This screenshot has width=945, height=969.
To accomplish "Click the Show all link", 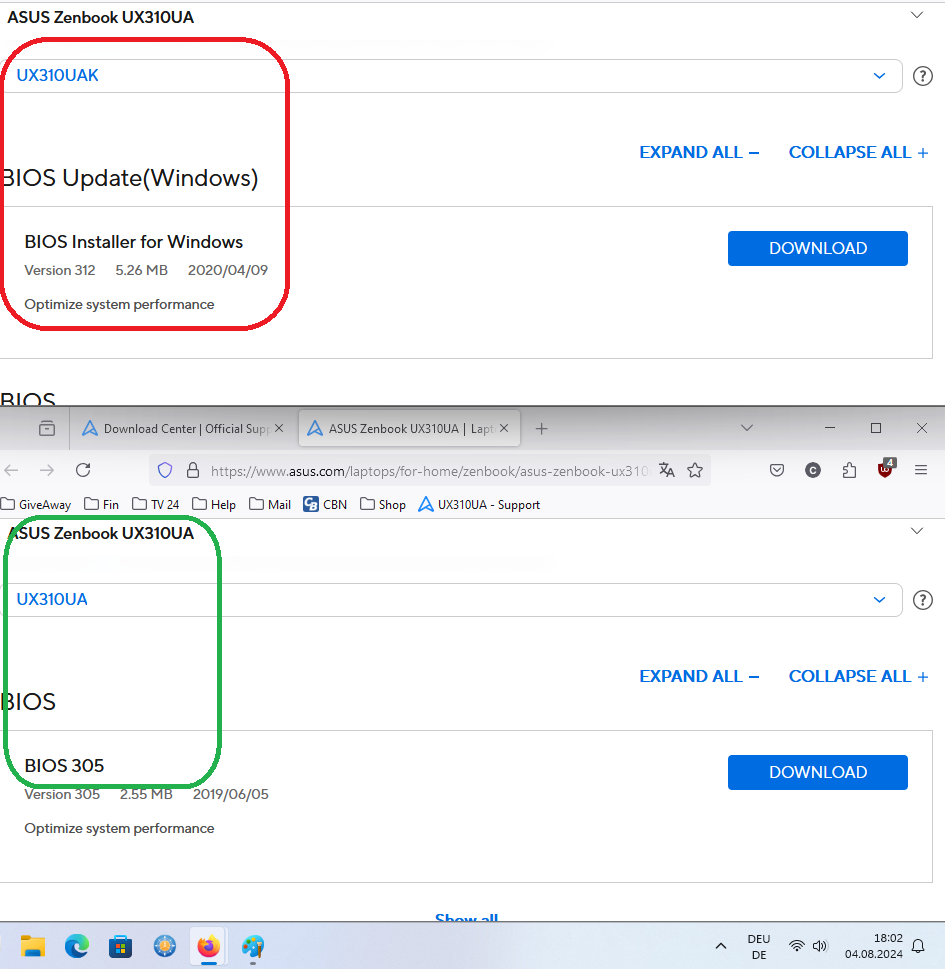I will [x=467, y=918].
